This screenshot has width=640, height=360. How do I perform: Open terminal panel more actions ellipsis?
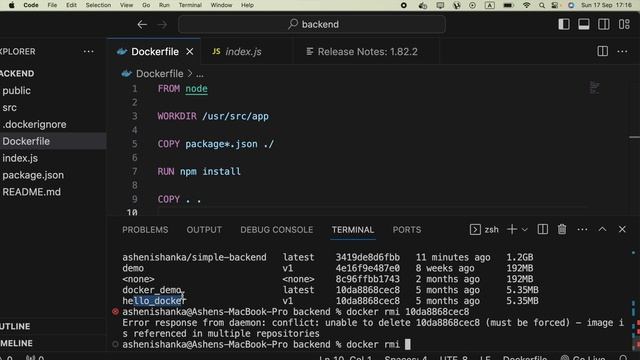(582, 229)
